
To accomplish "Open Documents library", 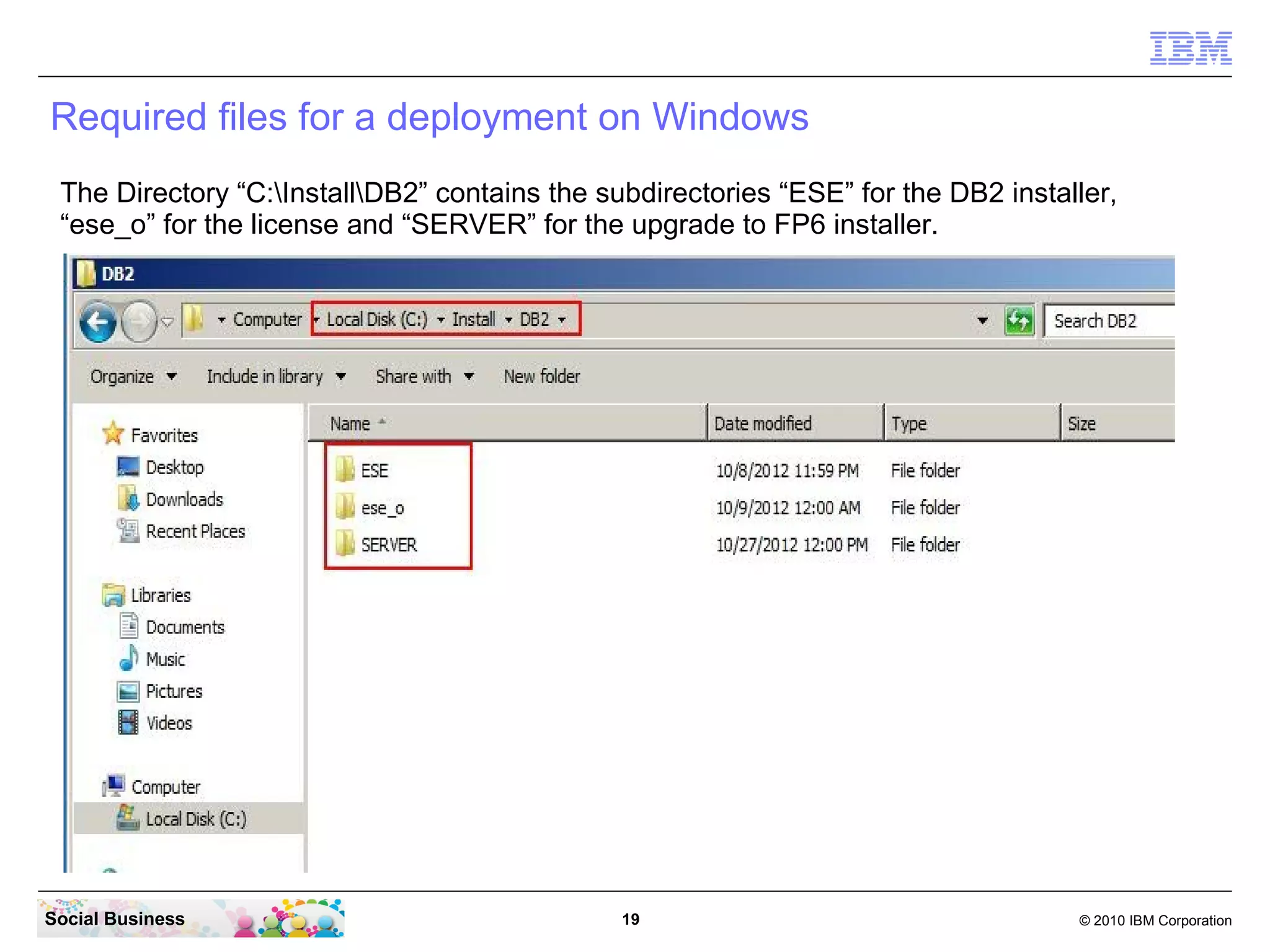I will pyautogui.click(x=185, y=628).
